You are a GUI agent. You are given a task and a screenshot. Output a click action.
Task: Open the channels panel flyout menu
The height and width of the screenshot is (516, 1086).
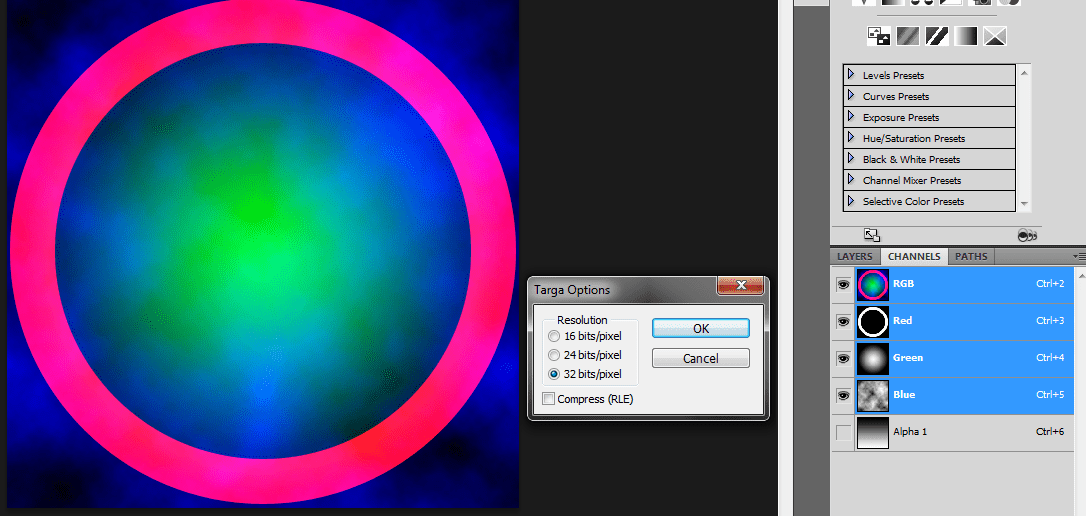click(1078, 257)
